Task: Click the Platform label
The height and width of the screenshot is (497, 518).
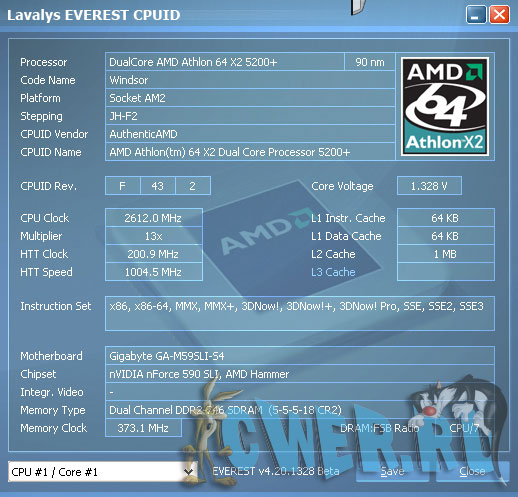Action: point(40,98)
